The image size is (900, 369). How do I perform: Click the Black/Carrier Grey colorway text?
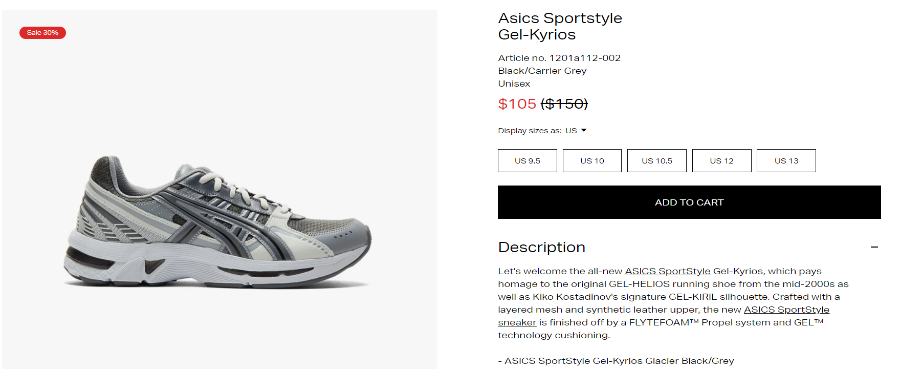(x=542, y=71)
